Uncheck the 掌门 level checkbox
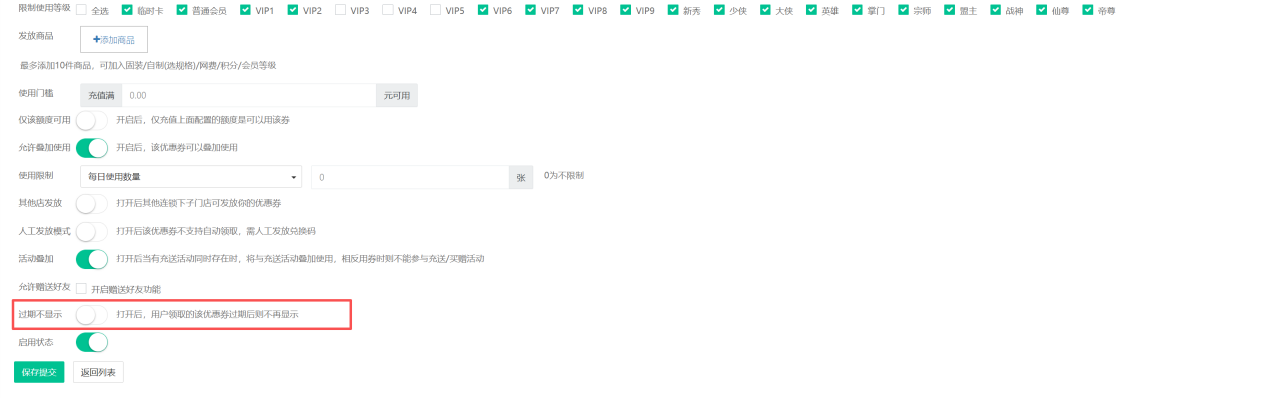This screenshot has height=398, width=1269. tap(857, 10)
